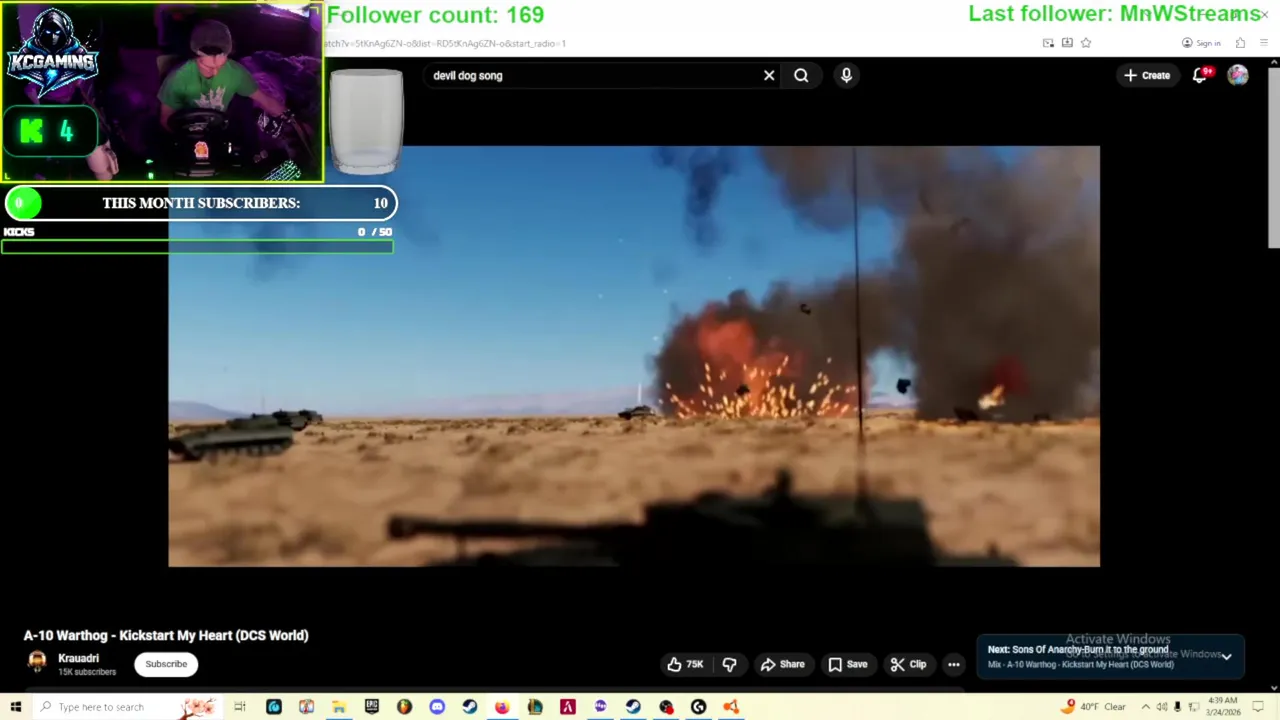Like the video showing 75K likes
1280x720 pixels.
685,664
